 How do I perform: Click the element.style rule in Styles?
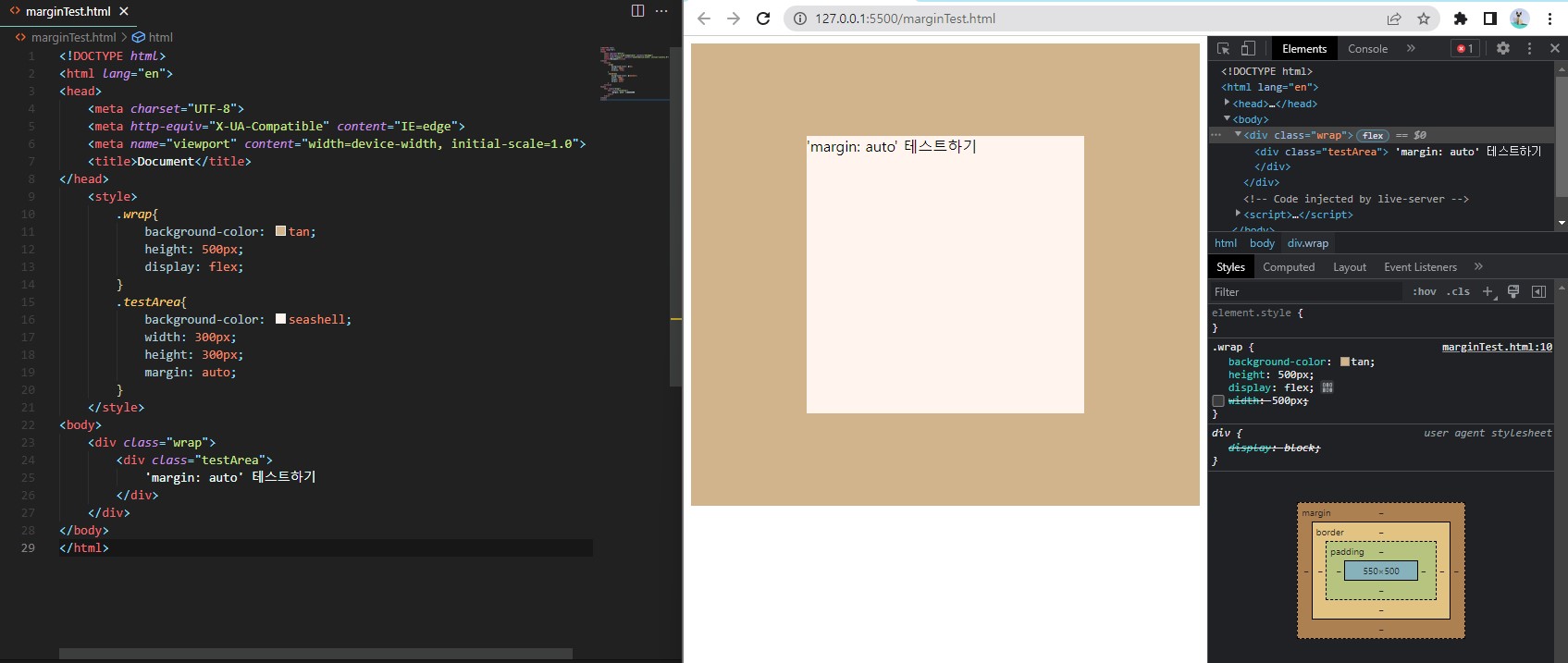(x=1257, y=313)
